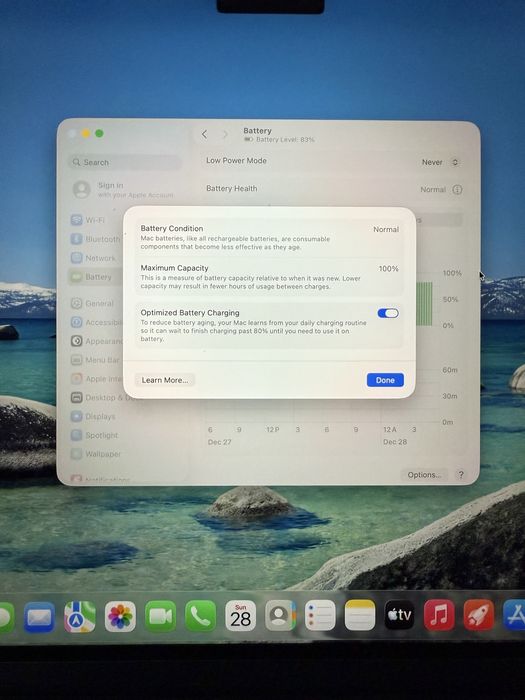525x700 pixels.
Task: Open Messages at the Dock's left edge
Action: (7, 617)
